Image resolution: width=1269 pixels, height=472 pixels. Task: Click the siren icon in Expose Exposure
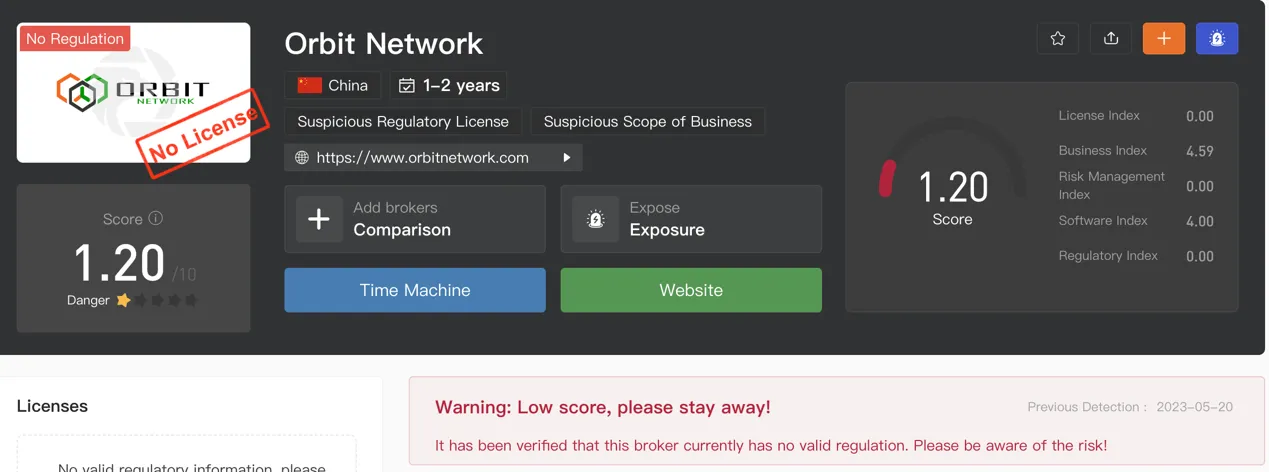(x=596, y=219)
